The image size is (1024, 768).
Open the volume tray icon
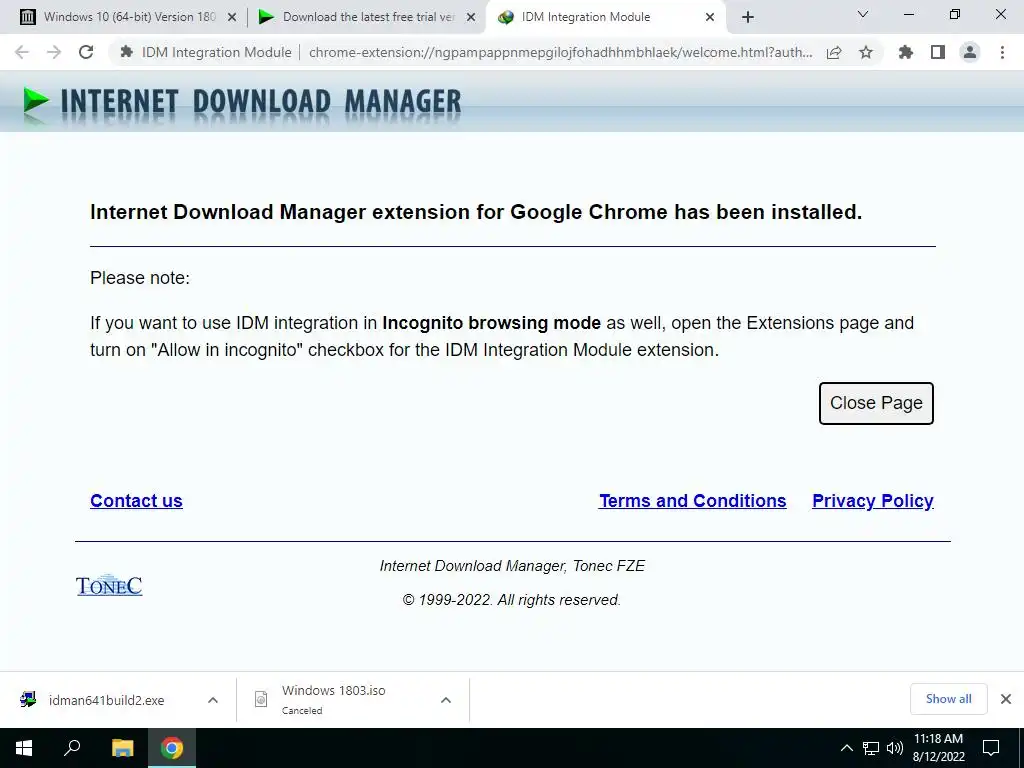895,748
